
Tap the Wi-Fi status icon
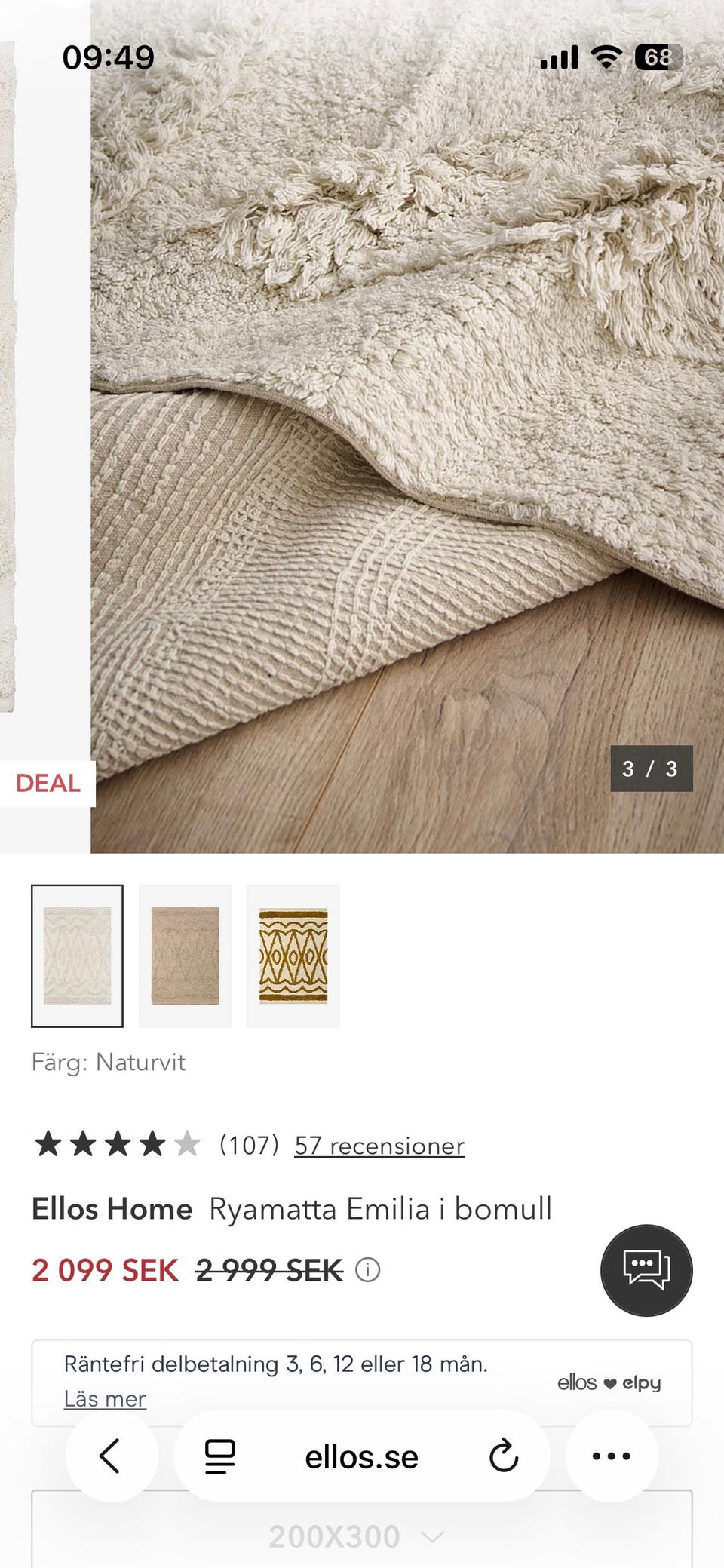coord(606,57)
